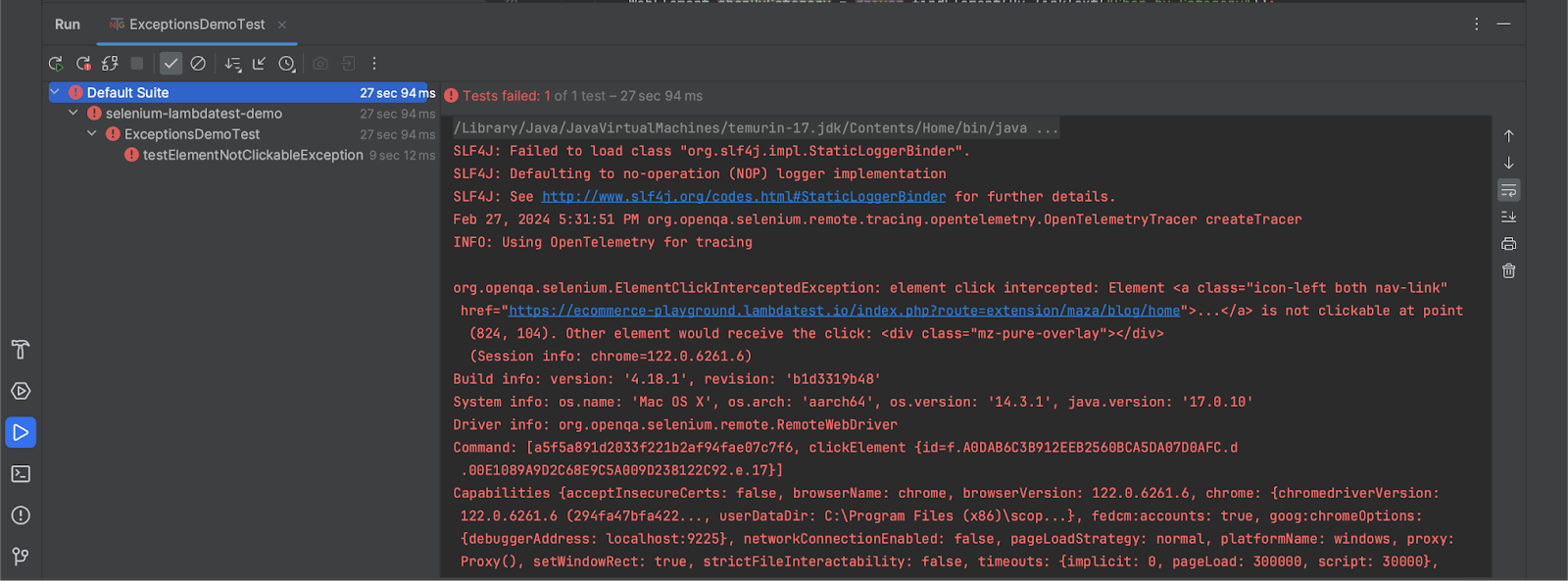Click the "9 sec 12 ms" duration
This screenshot has width=1568, height=581.
pyautogui.click(x=402, y=155)
